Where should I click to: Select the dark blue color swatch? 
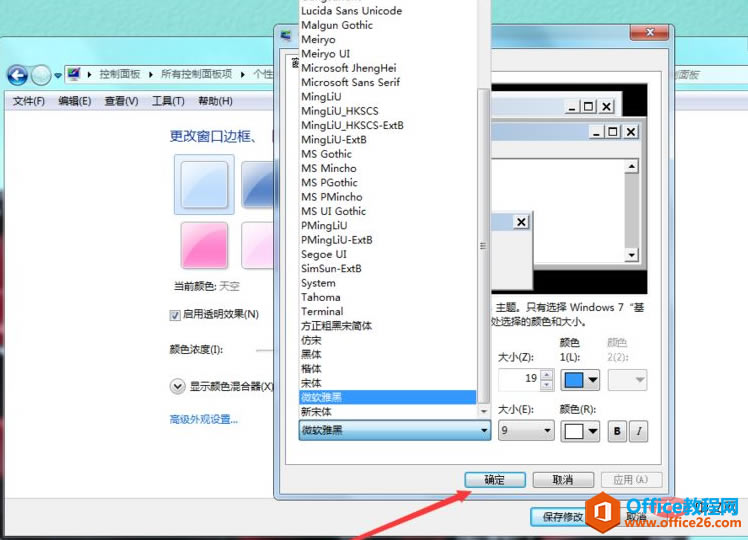point(257,184)
